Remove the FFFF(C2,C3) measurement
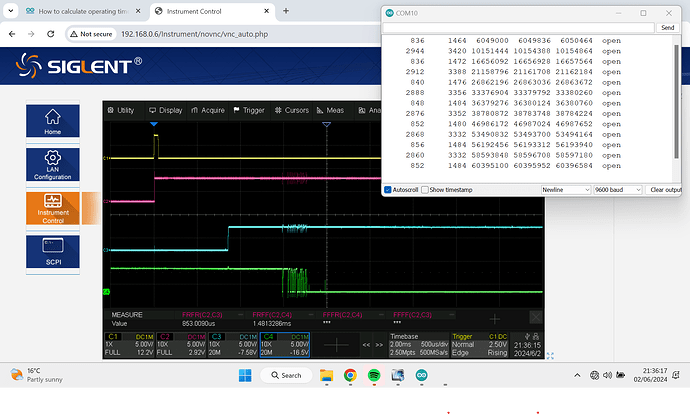This screenshot has height=414, width=690. (451, 315)
